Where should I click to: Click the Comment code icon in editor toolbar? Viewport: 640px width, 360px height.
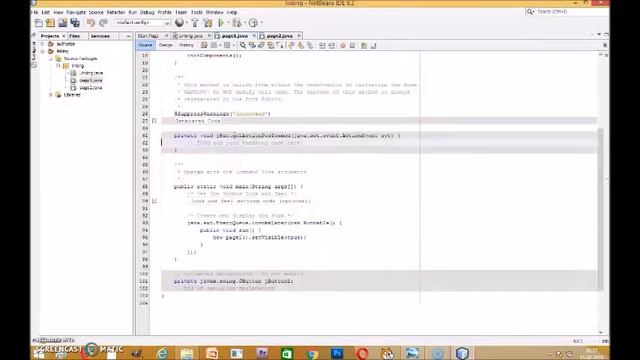pyautogui.click(x=364, y=45)
